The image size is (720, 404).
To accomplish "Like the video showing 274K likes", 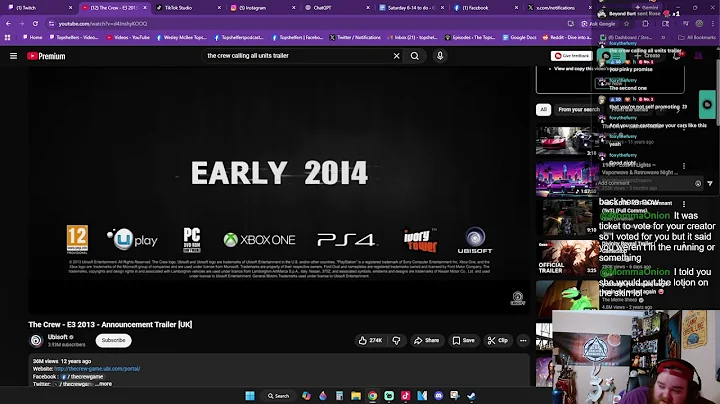I will (371, 340).
